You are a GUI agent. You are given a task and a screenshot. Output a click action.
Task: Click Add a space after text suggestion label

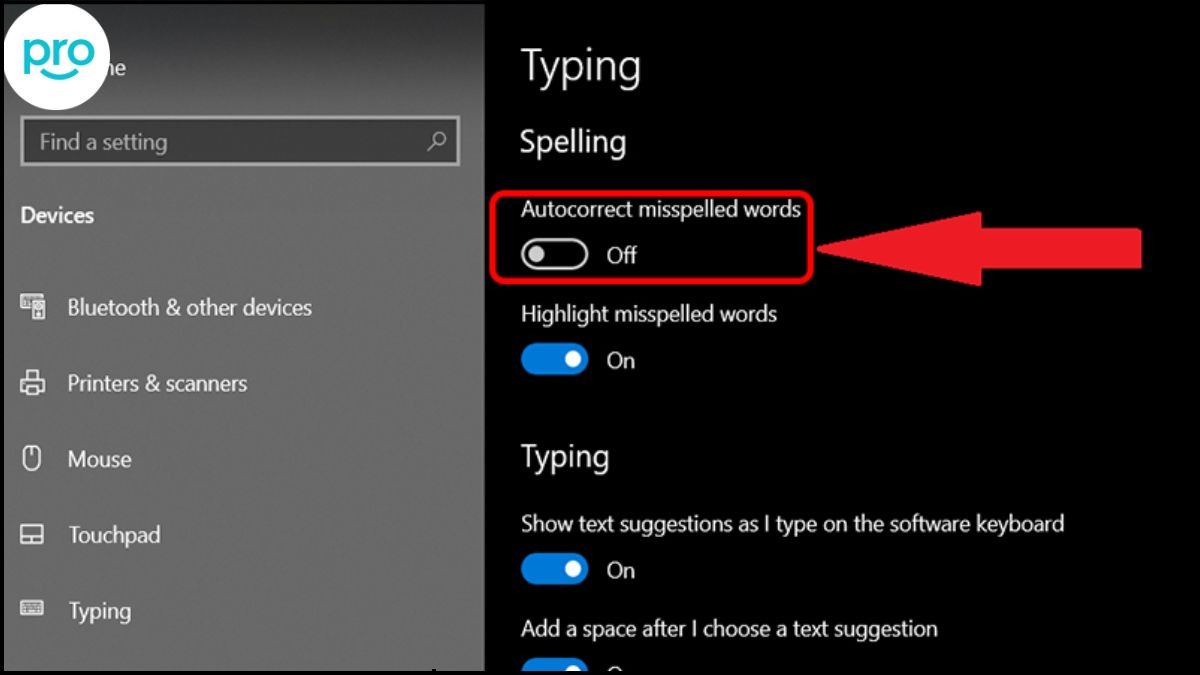(x=729, y=629)
